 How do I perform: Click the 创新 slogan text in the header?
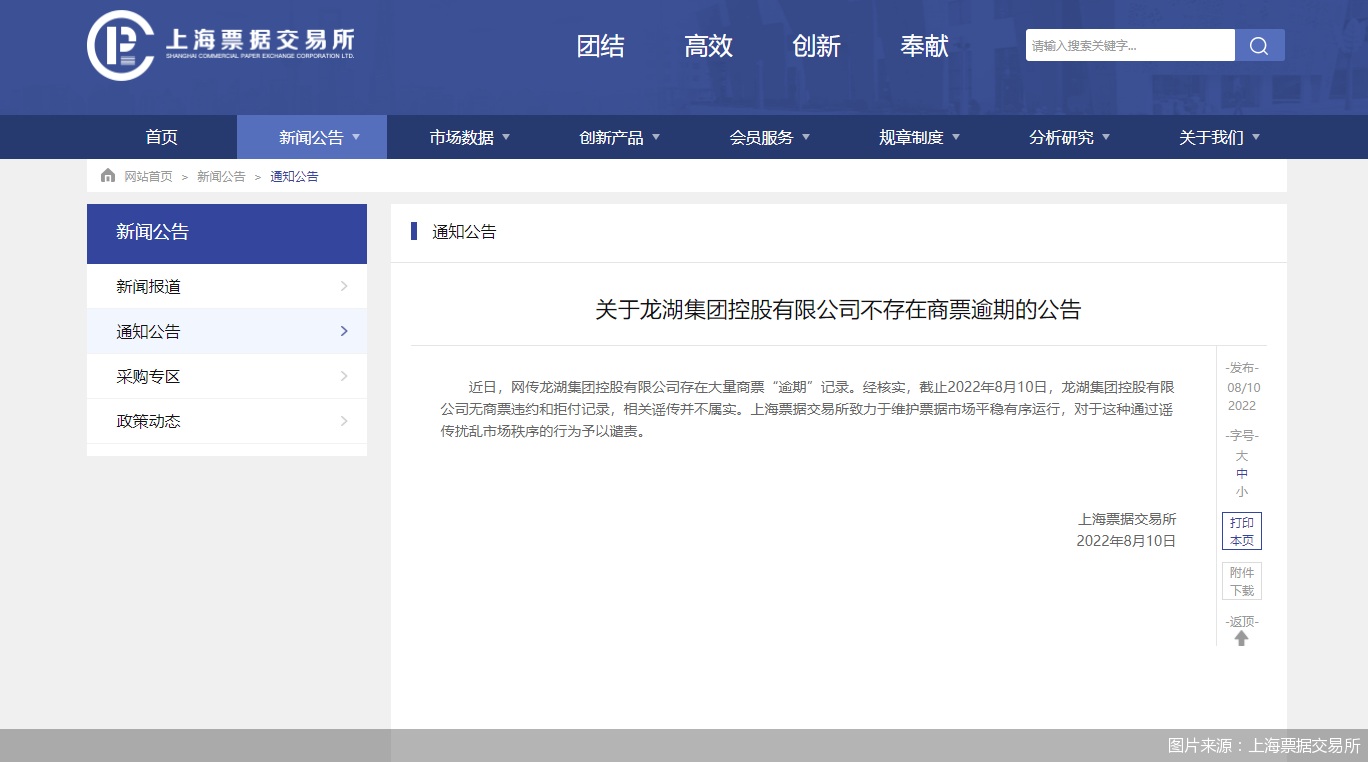coord(817,46)
